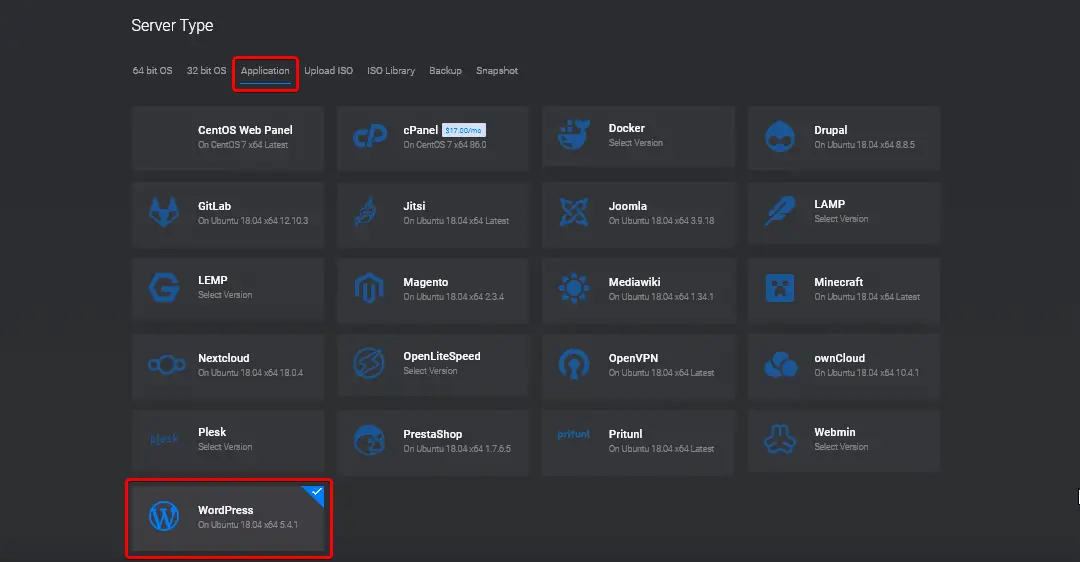
Task: Click the Joomla logo icon
Action: pos(574,212)
